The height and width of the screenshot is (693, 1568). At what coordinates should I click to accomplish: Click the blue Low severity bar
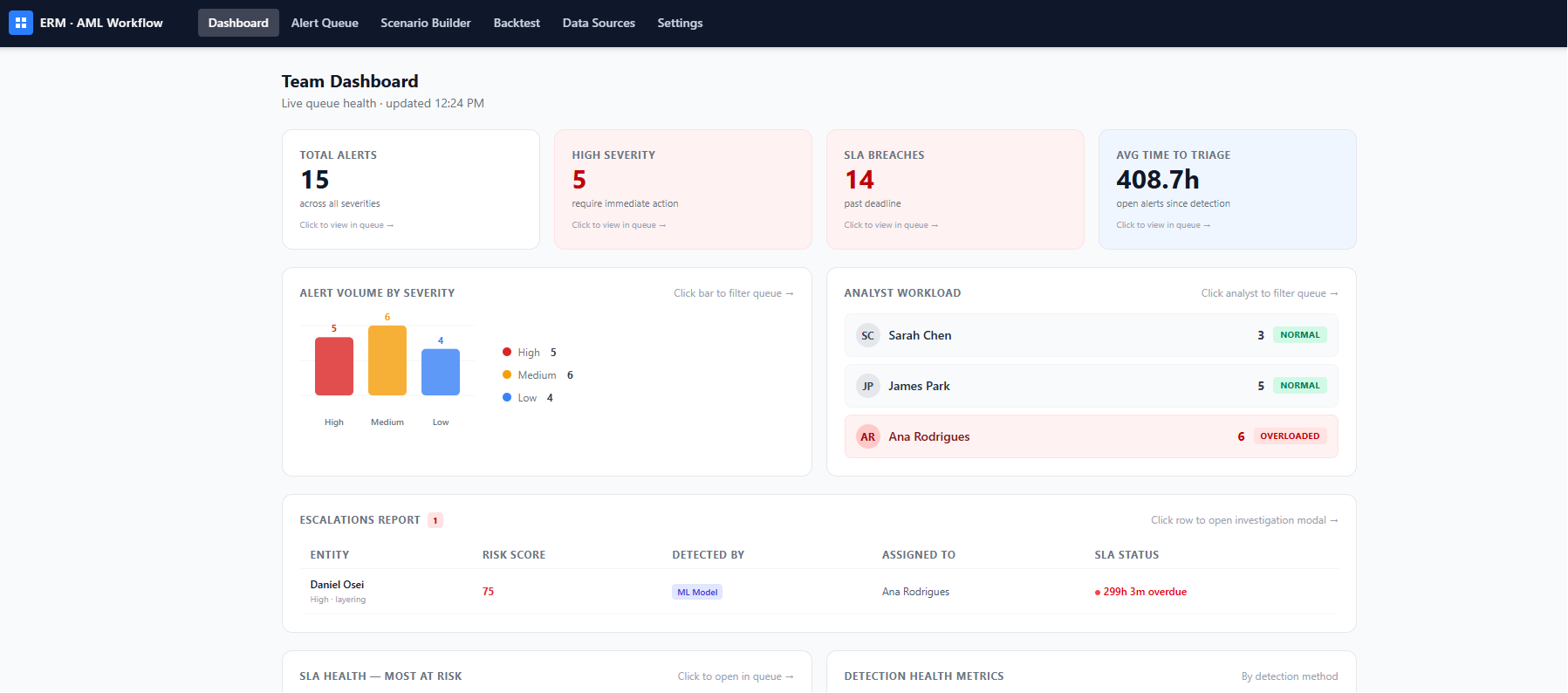[x=441, y=372]
